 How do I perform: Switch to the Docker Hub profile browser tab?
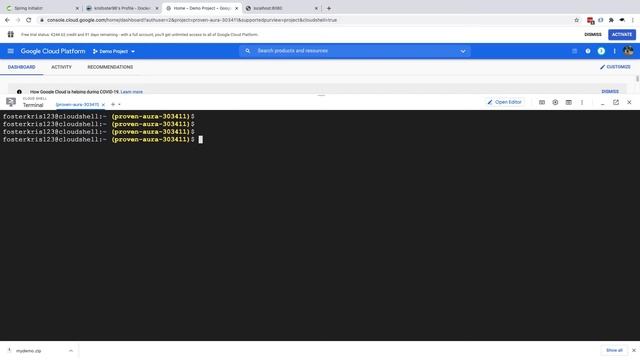[122, 8]
